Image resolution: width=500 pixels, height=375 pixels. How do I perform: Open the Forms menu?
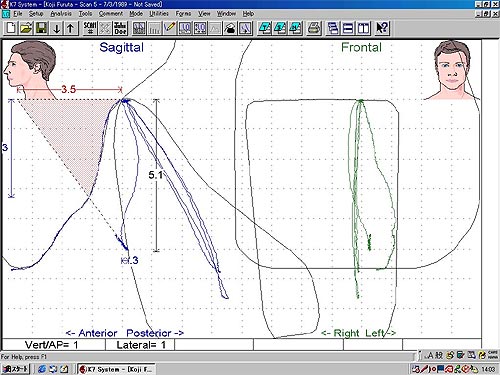183,14
